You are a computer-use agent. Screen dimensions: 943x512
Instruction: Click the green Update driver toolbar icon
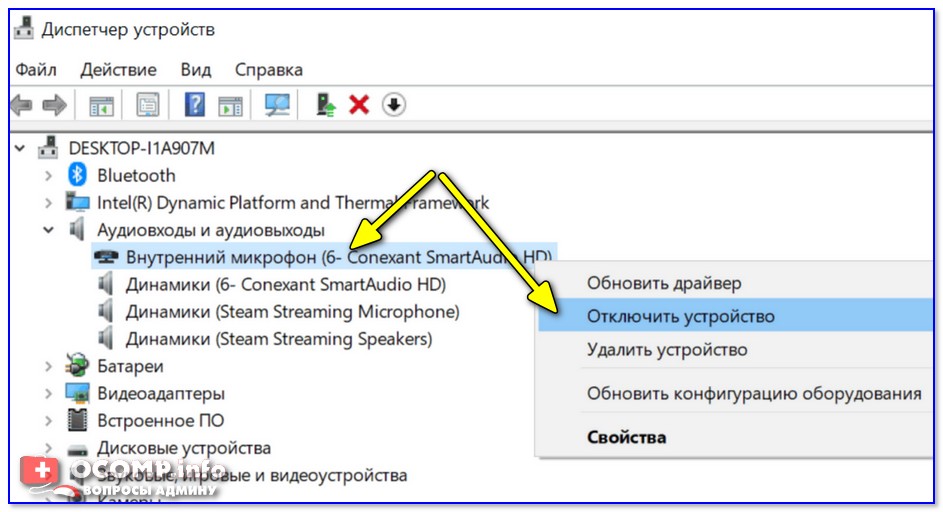pyautogui.click(x=325, y=105)
